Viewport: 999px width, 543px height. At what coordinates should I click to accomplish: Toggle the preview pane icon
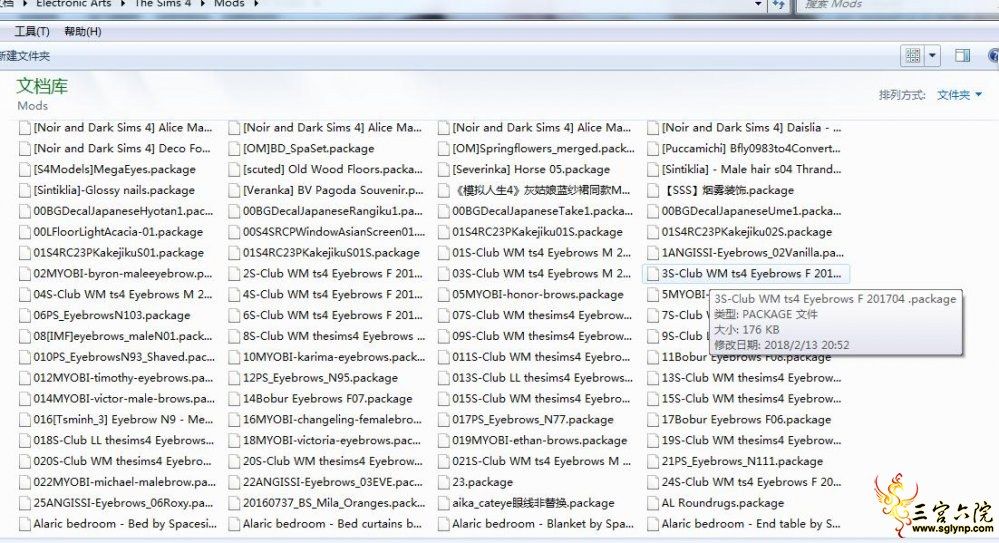click(962, 56)
